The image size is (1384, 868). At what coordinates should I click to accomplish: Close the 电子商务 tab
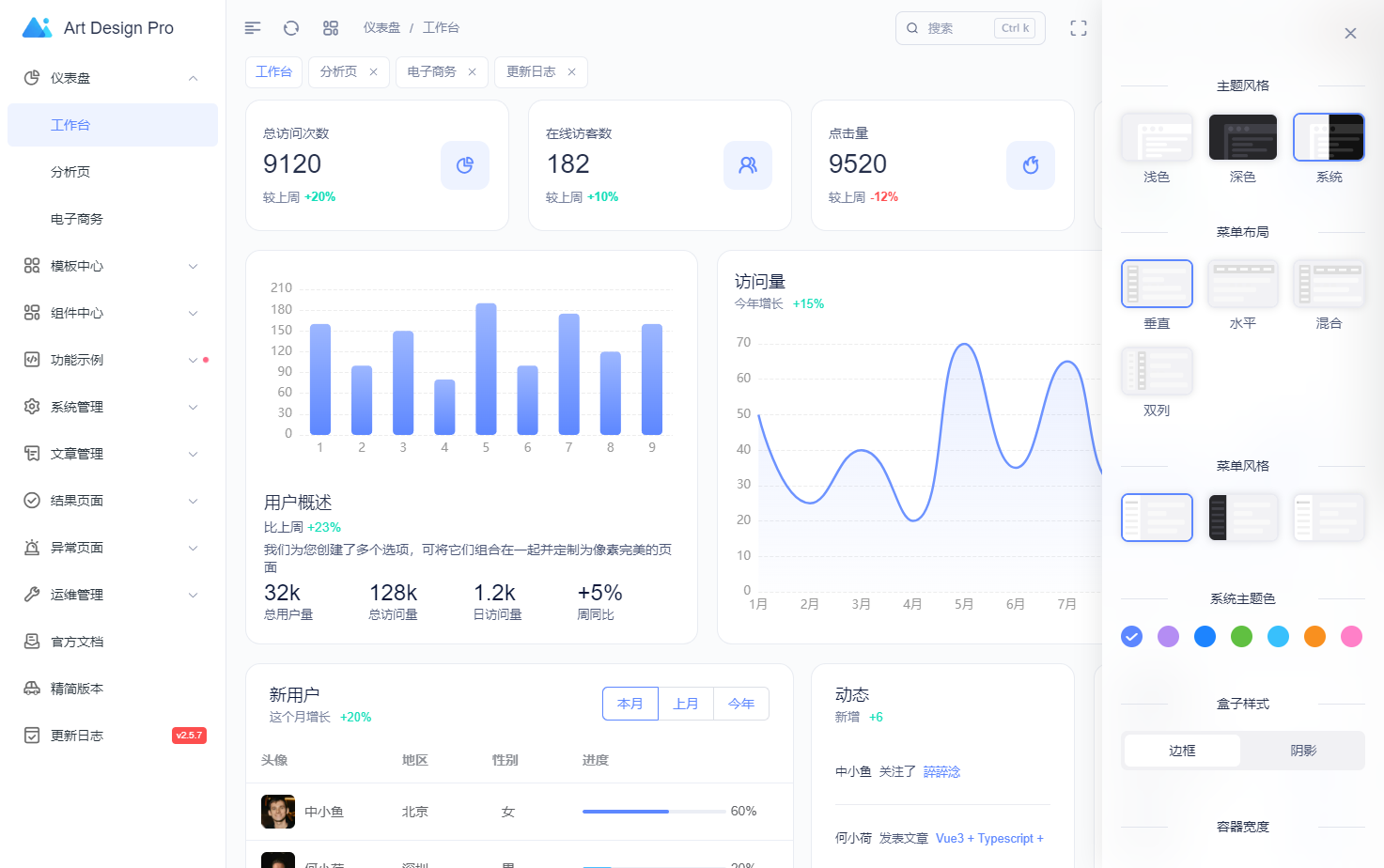[x=472, y=72]
